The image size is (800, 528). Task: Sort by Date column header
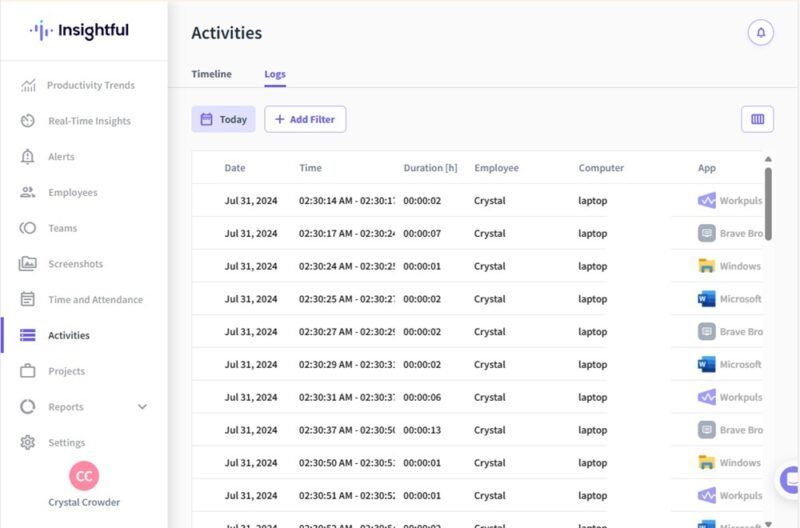235,168
